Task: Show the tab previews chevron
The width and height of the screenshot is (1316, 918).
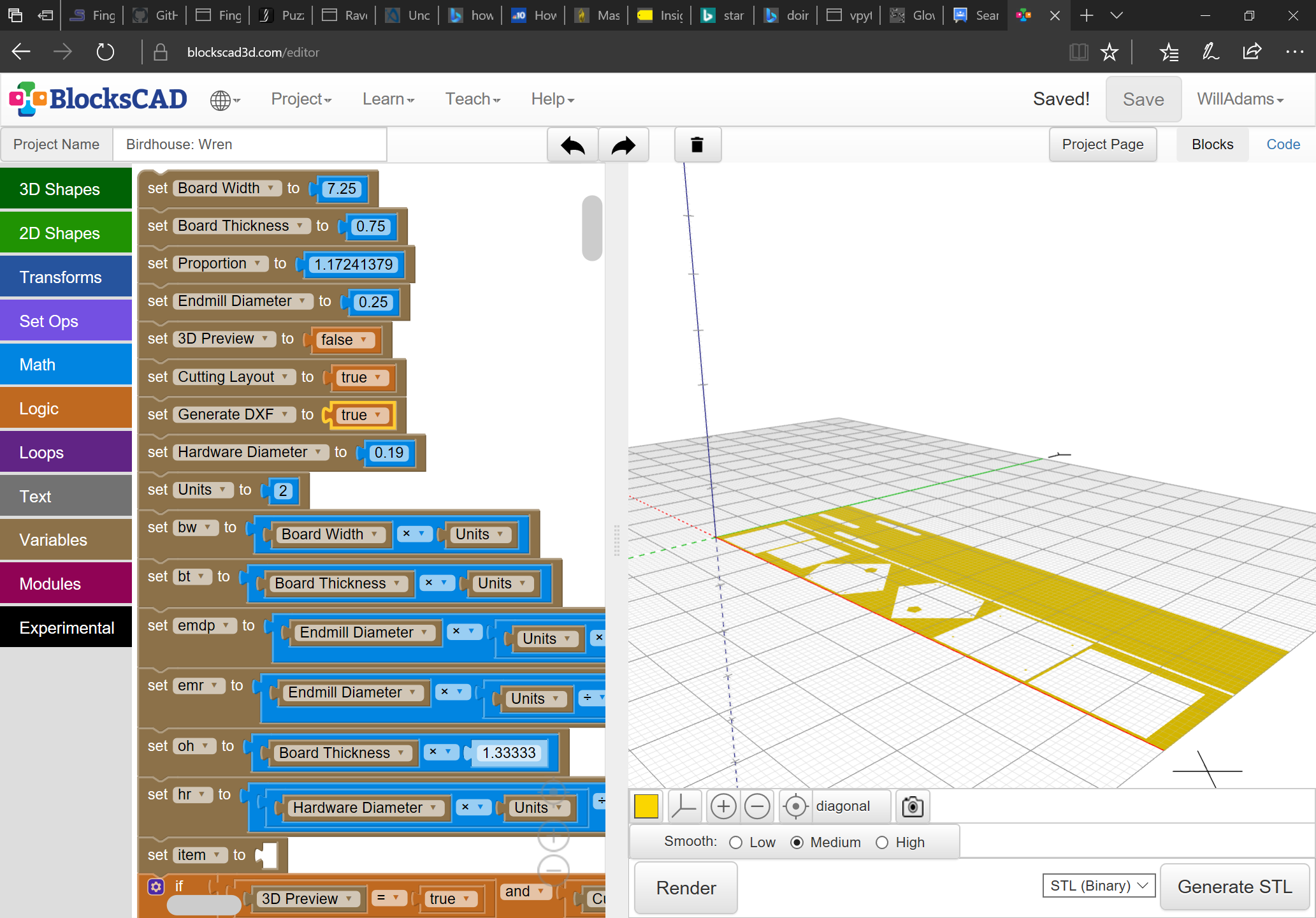Action: pyautogui.click(x=1117, y=15)
